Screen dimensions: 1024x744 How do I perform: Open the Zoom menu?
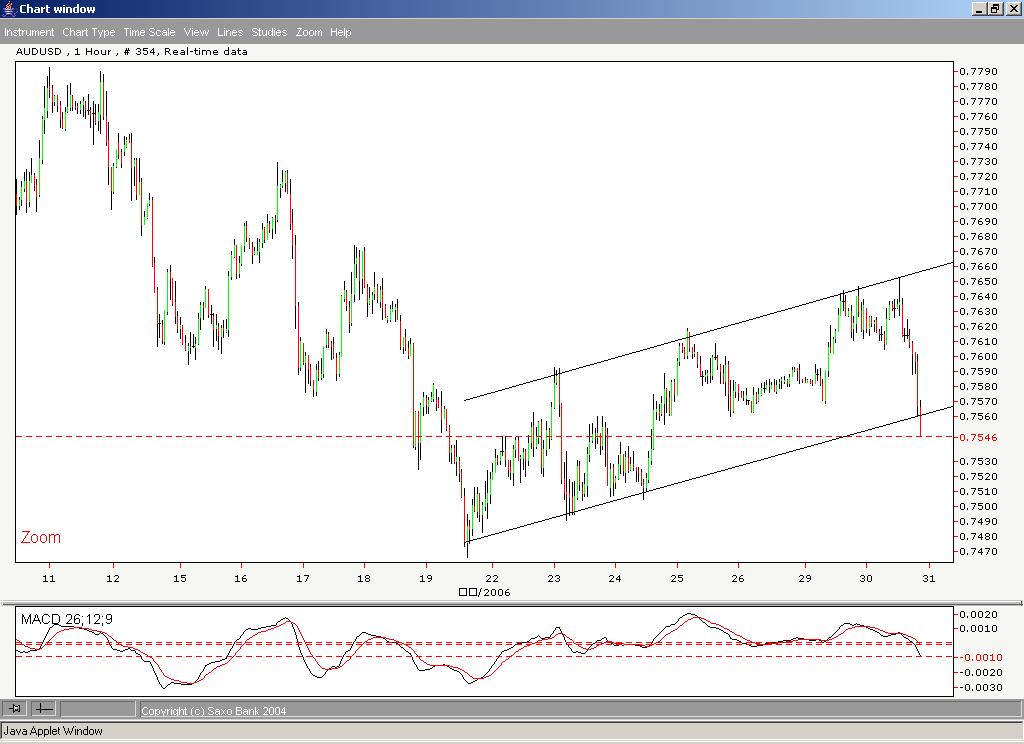click(309, 32)
